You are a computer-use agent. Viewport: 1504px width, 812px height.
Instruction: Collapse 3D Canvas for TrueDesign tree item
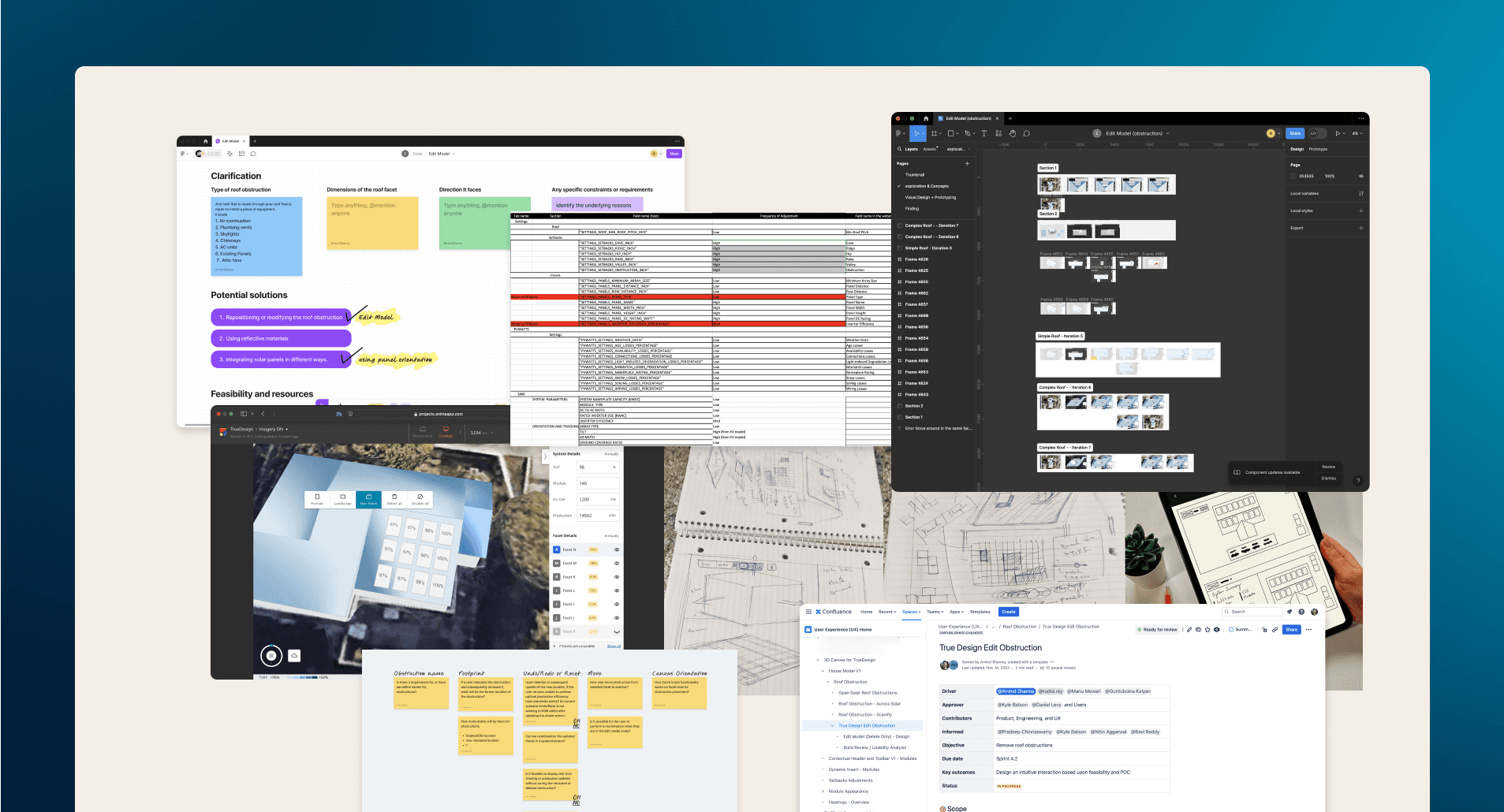click(818, 660)
